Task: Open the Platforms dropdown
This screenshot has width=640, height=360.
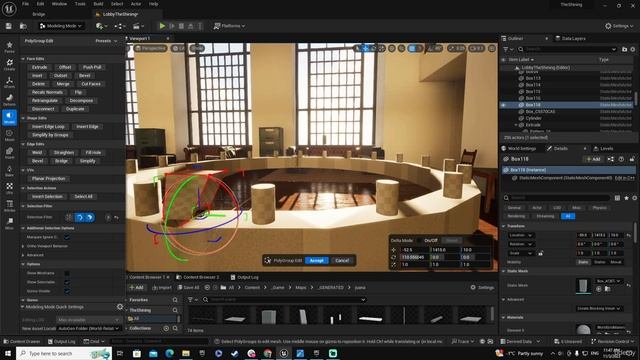Action: click(x=229, y=26)
